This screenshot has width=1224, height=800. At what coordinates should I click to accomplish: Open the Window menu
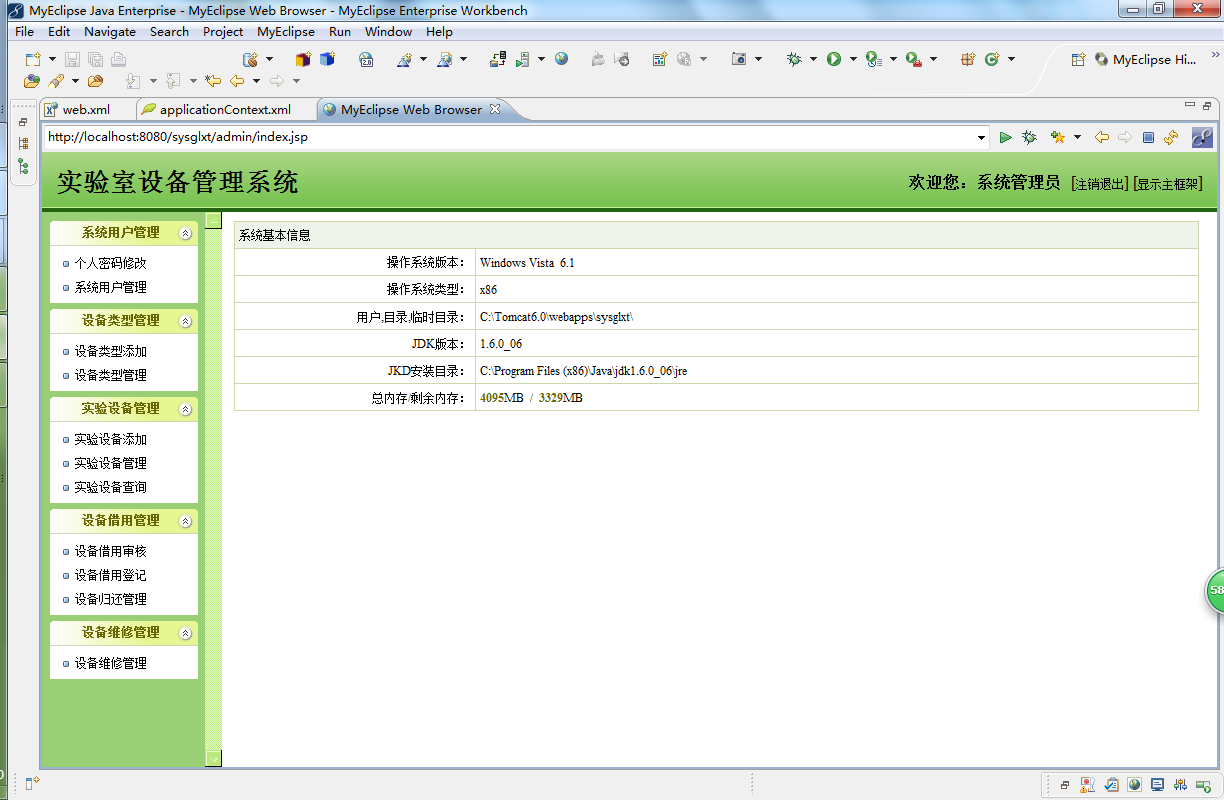click(388, 32)
